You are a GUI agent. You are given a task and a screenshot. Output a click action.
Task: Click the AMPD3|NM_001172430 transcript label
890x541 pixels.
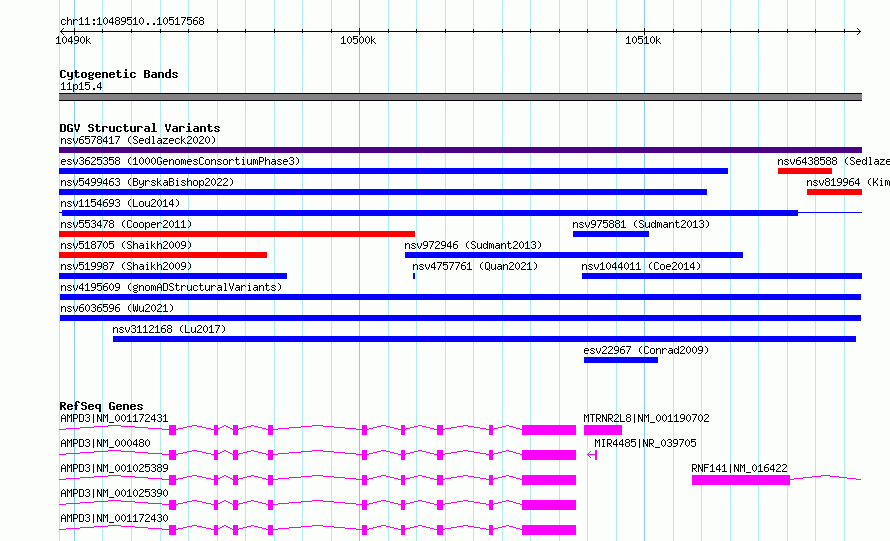(114, 518)
